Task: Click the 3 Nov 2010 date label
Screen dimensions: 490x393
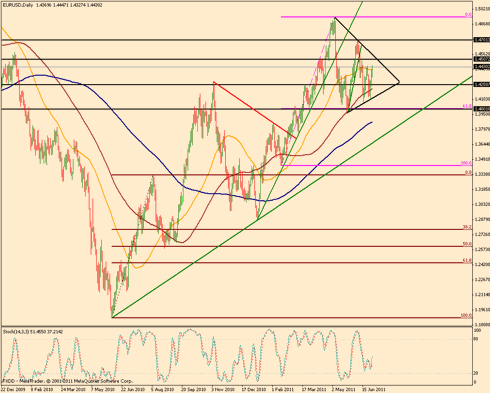Action: click(x=223, y=389)
